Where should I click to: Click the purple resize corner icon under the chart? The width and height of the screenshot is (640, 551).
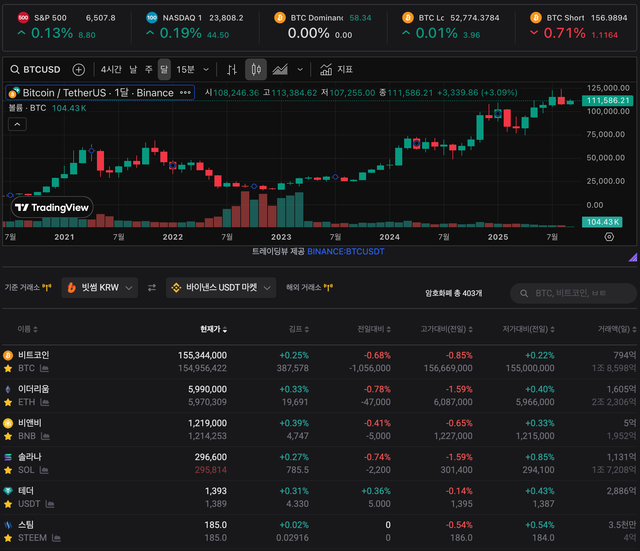click(x=633, y=257)
